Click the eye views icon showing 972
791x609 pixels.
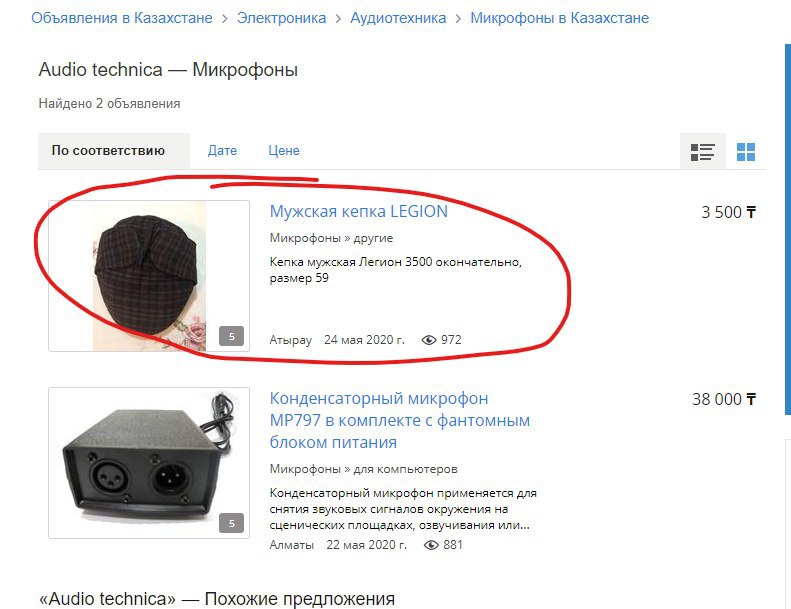429,340
